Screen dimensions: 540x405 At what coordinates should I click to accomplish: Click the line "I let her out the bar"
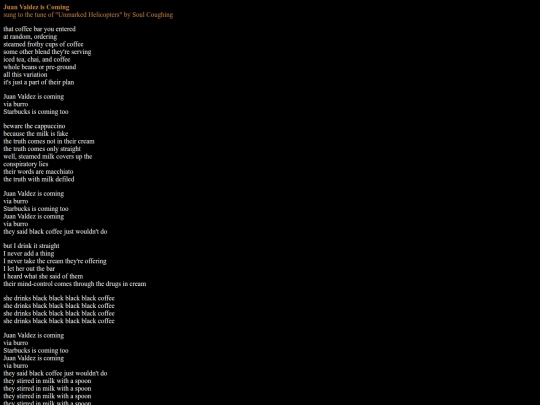(x=29, y=269)
